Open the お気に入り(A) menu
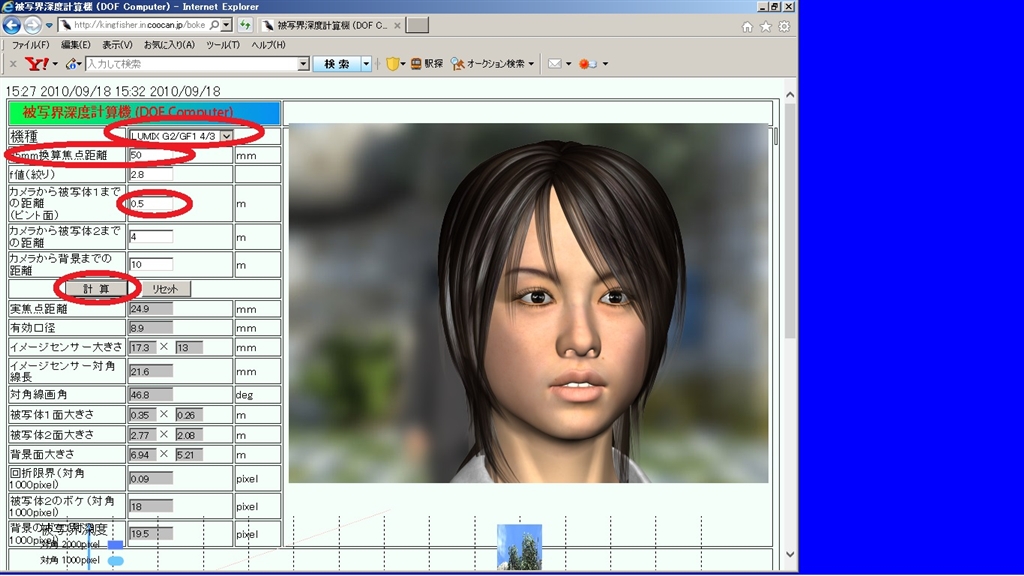The image size is (1024, 576). tap(169, 45)
